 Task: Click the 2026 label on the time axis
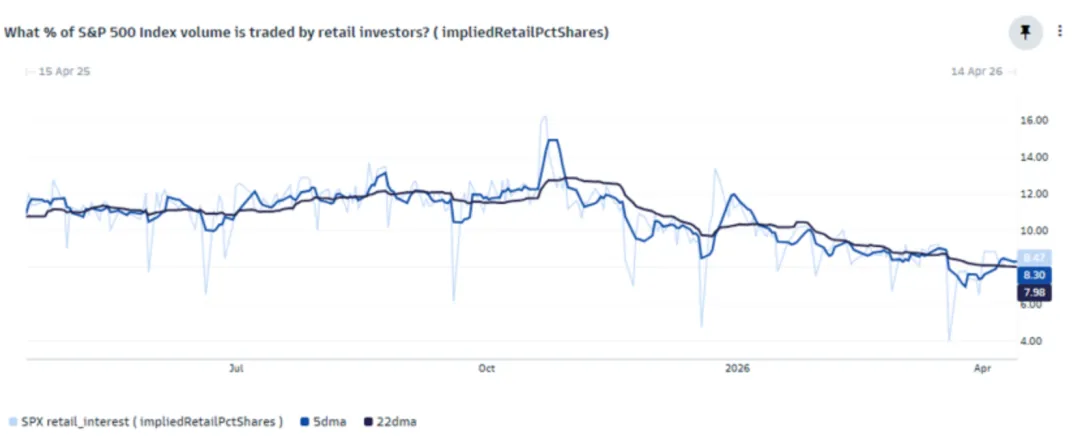738,369
